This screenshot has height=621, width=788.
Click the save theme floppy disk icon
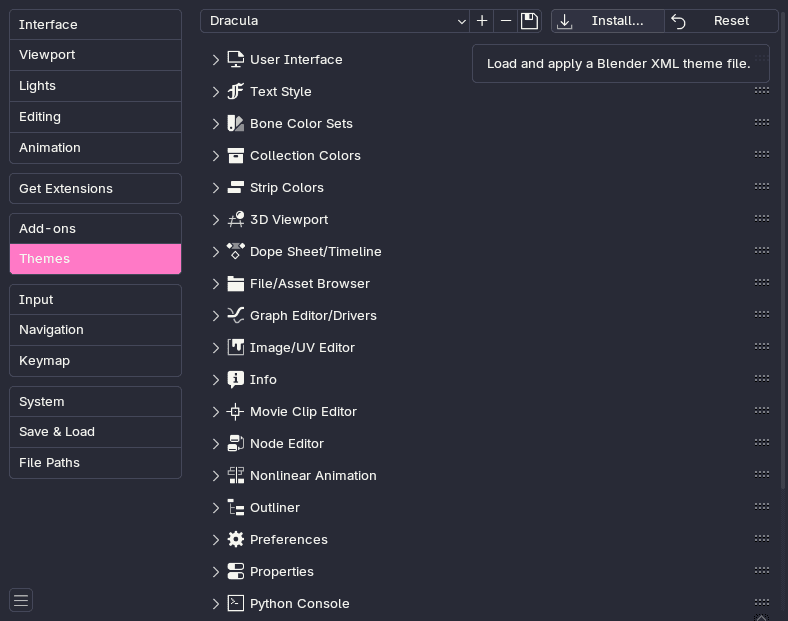click(530, 21)
